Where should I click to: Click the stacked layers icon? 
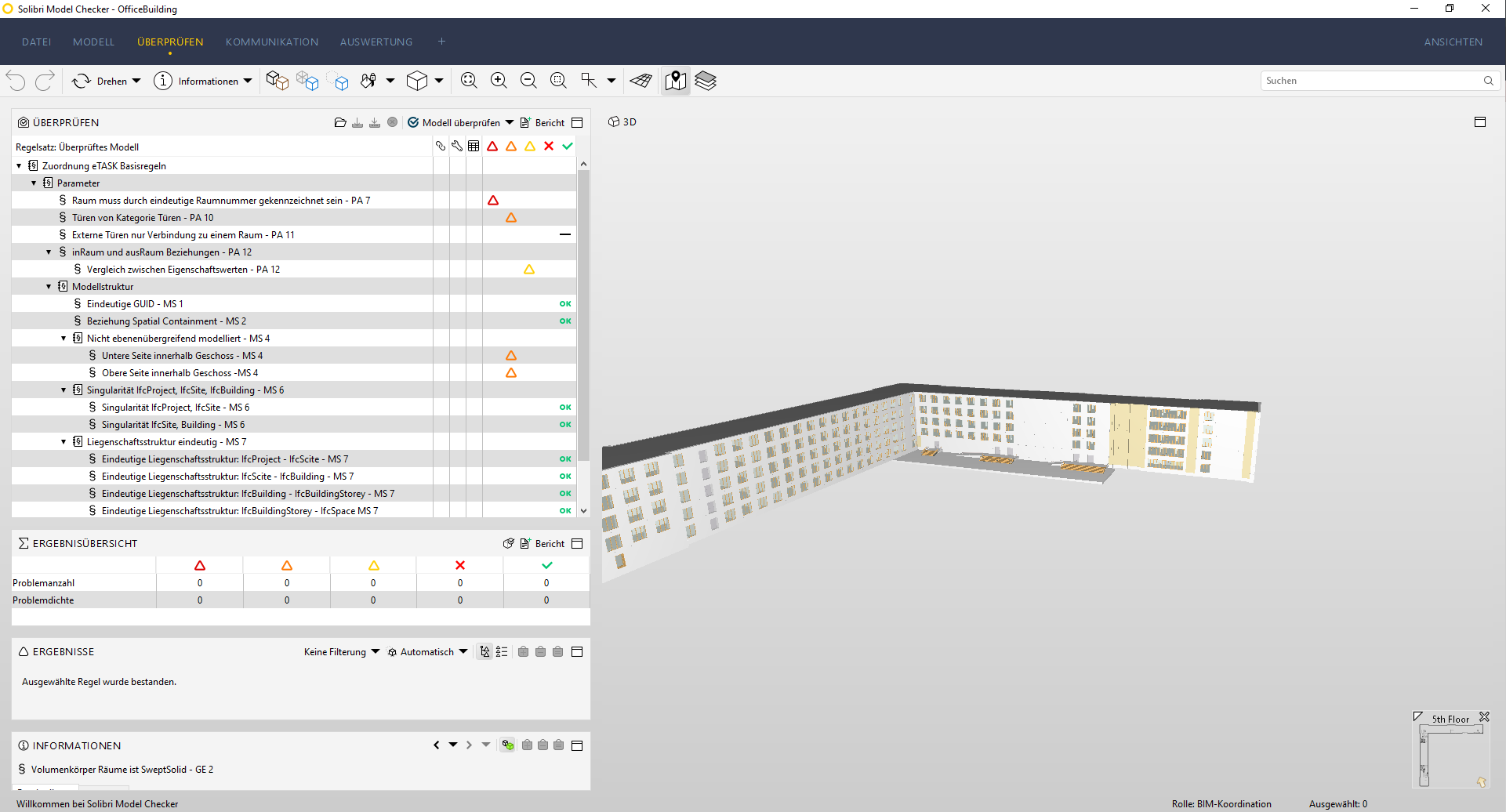pyautogui.click(x=706, y=81)
